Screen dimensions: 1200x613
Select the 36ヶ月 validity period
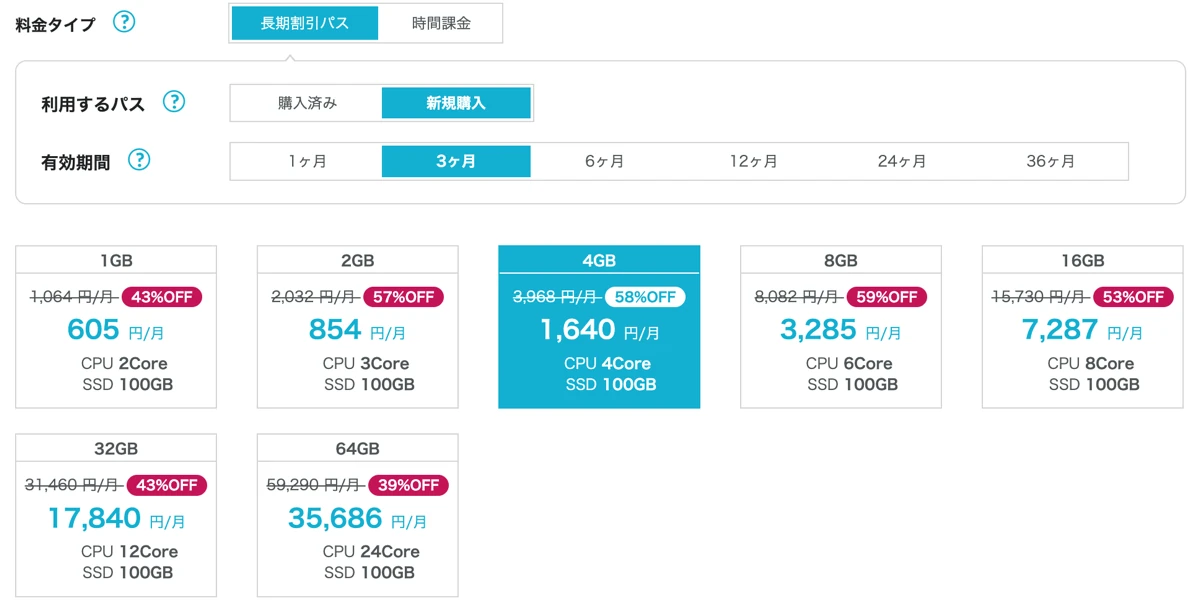coord(1051,161)
